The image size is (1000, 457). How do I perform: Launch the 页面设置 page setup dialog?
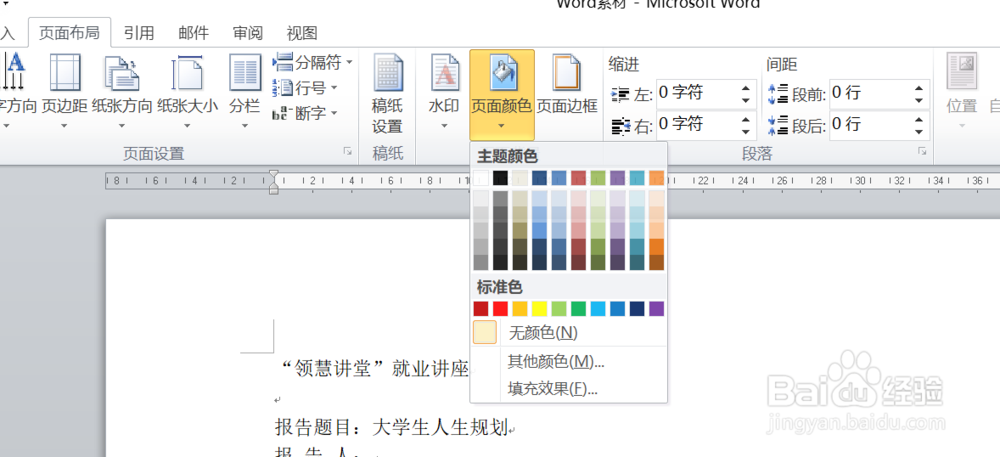tap(348, 151)
